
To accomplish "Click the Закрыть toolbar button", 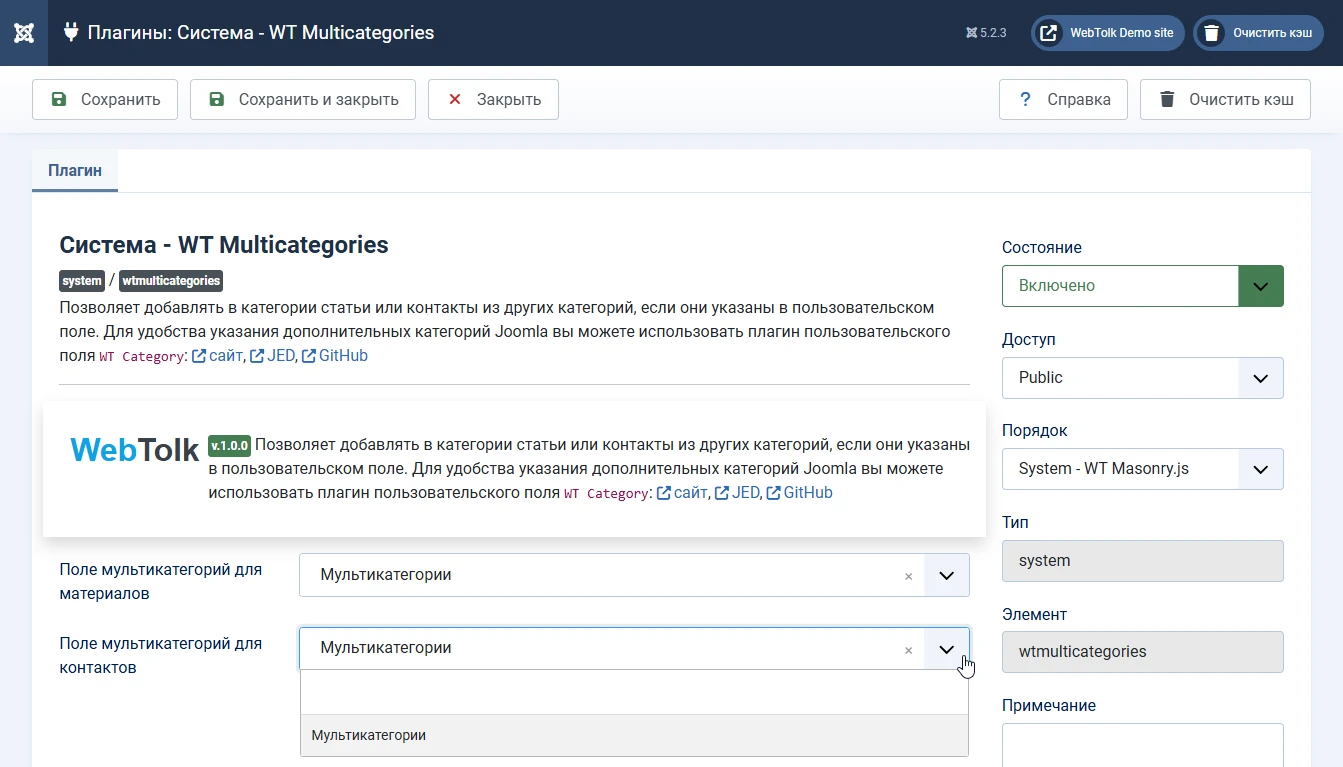I will tap(493, 100).
